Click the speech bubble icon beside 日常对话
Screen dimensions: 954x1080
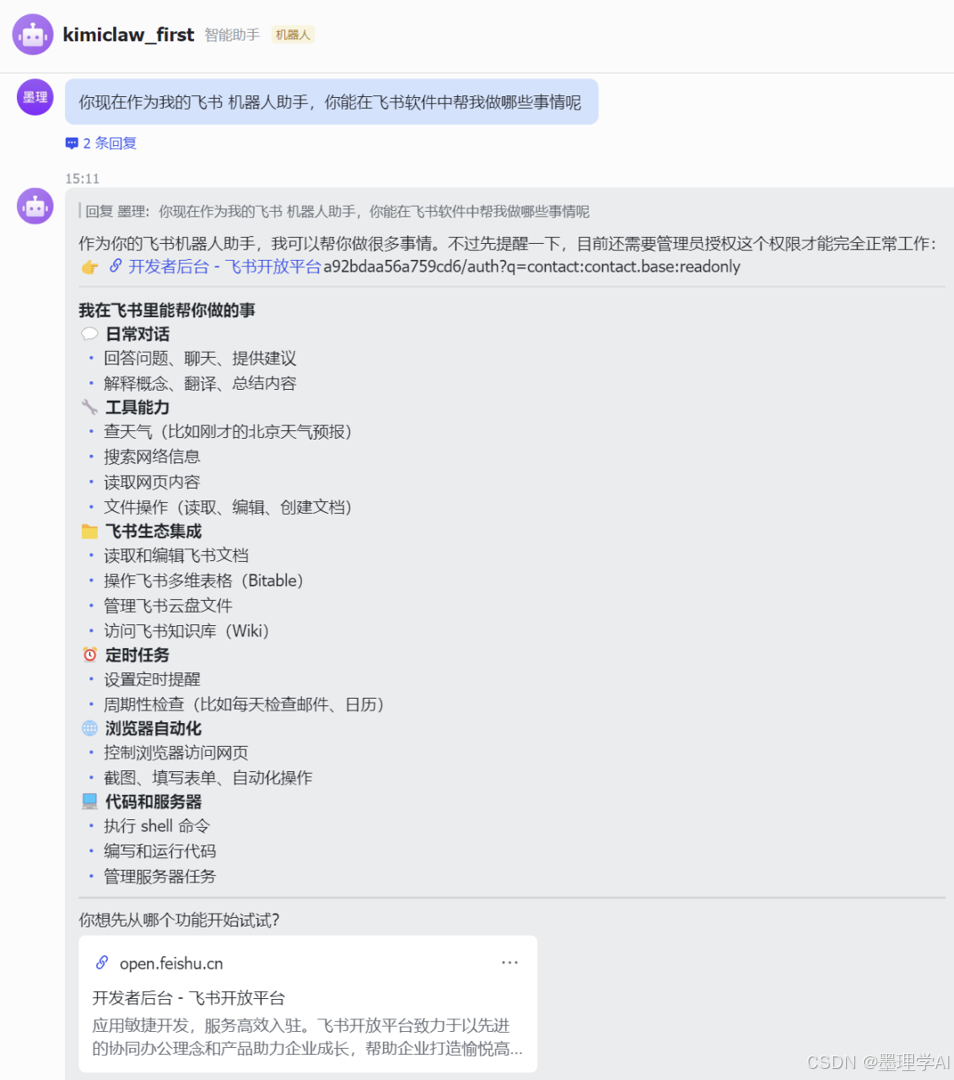(90, 334)
